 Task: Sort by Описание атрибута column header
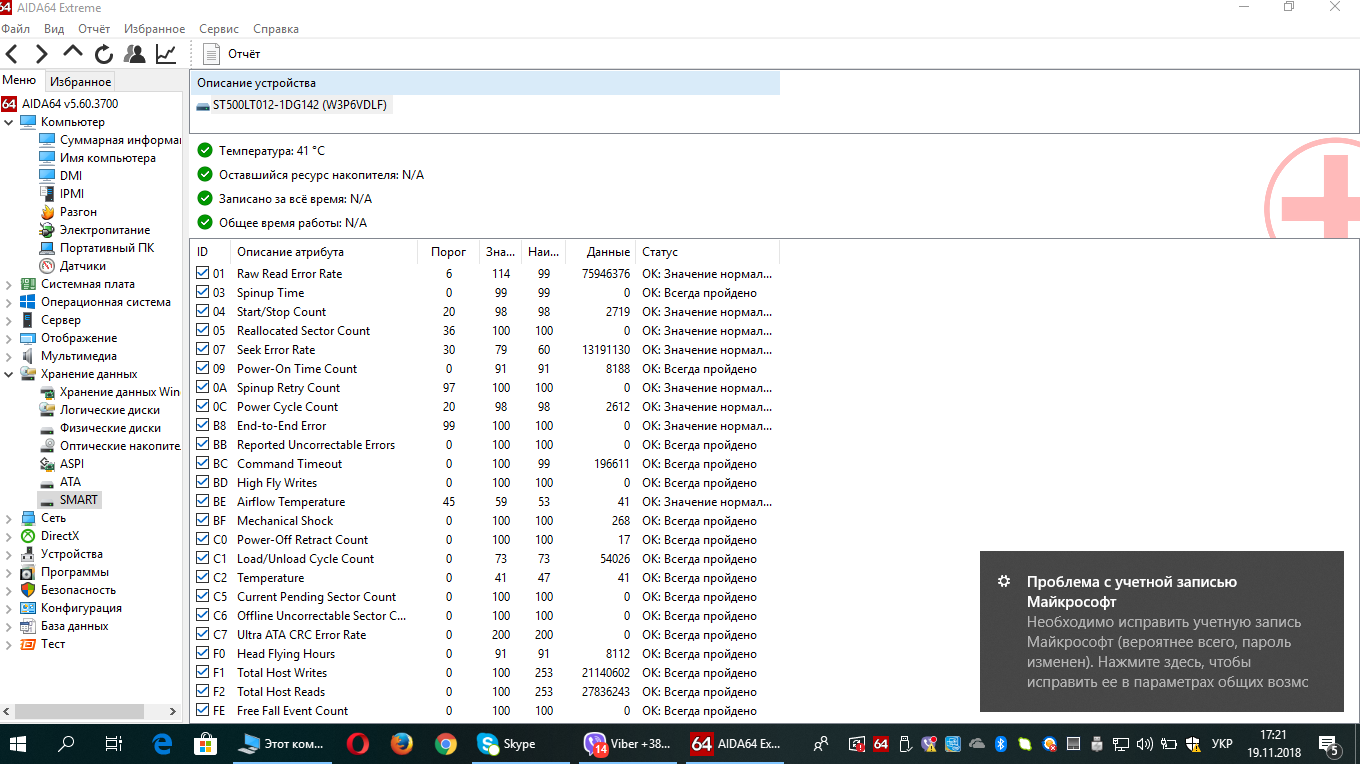click(323, 252)
